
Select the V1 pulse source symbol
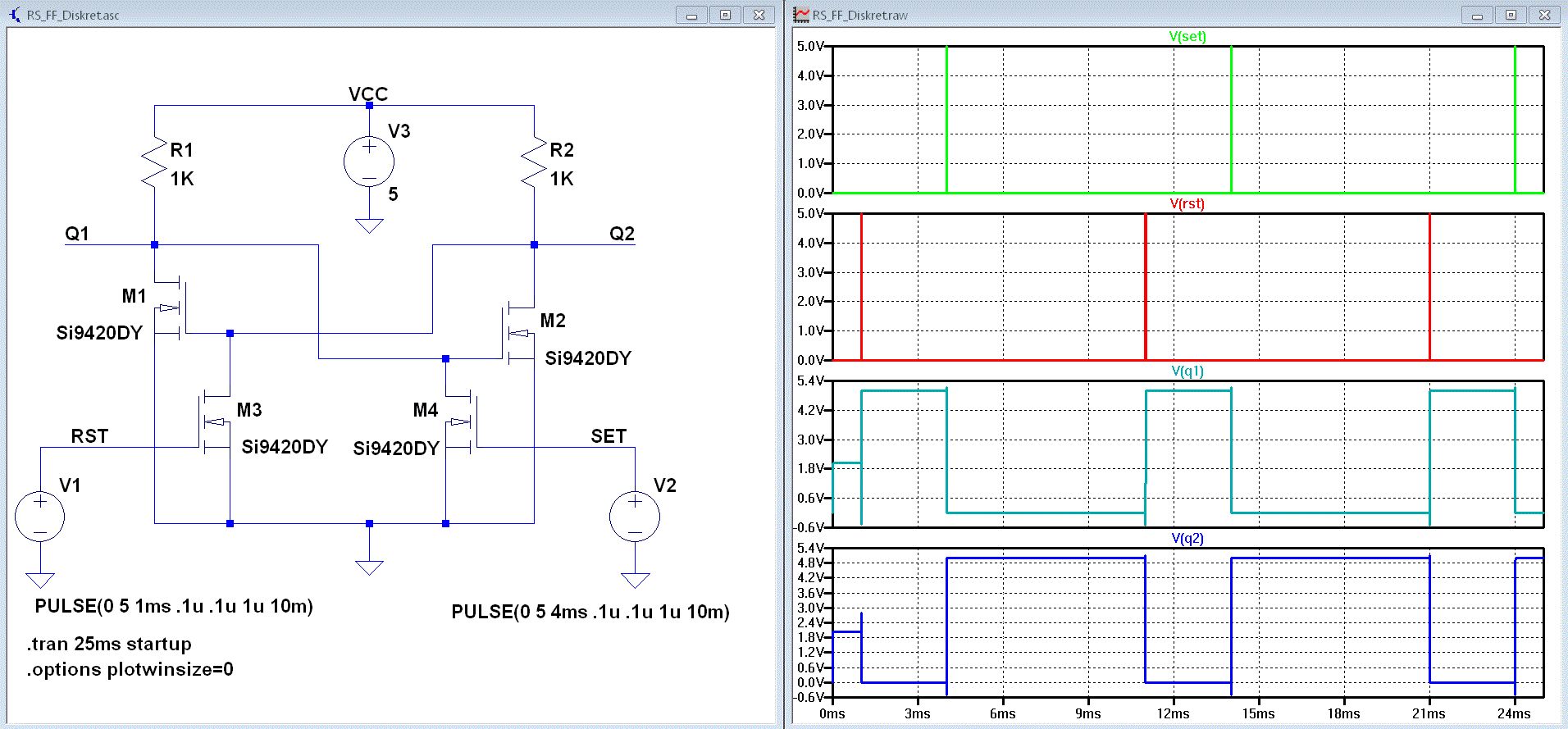point(40,516)
